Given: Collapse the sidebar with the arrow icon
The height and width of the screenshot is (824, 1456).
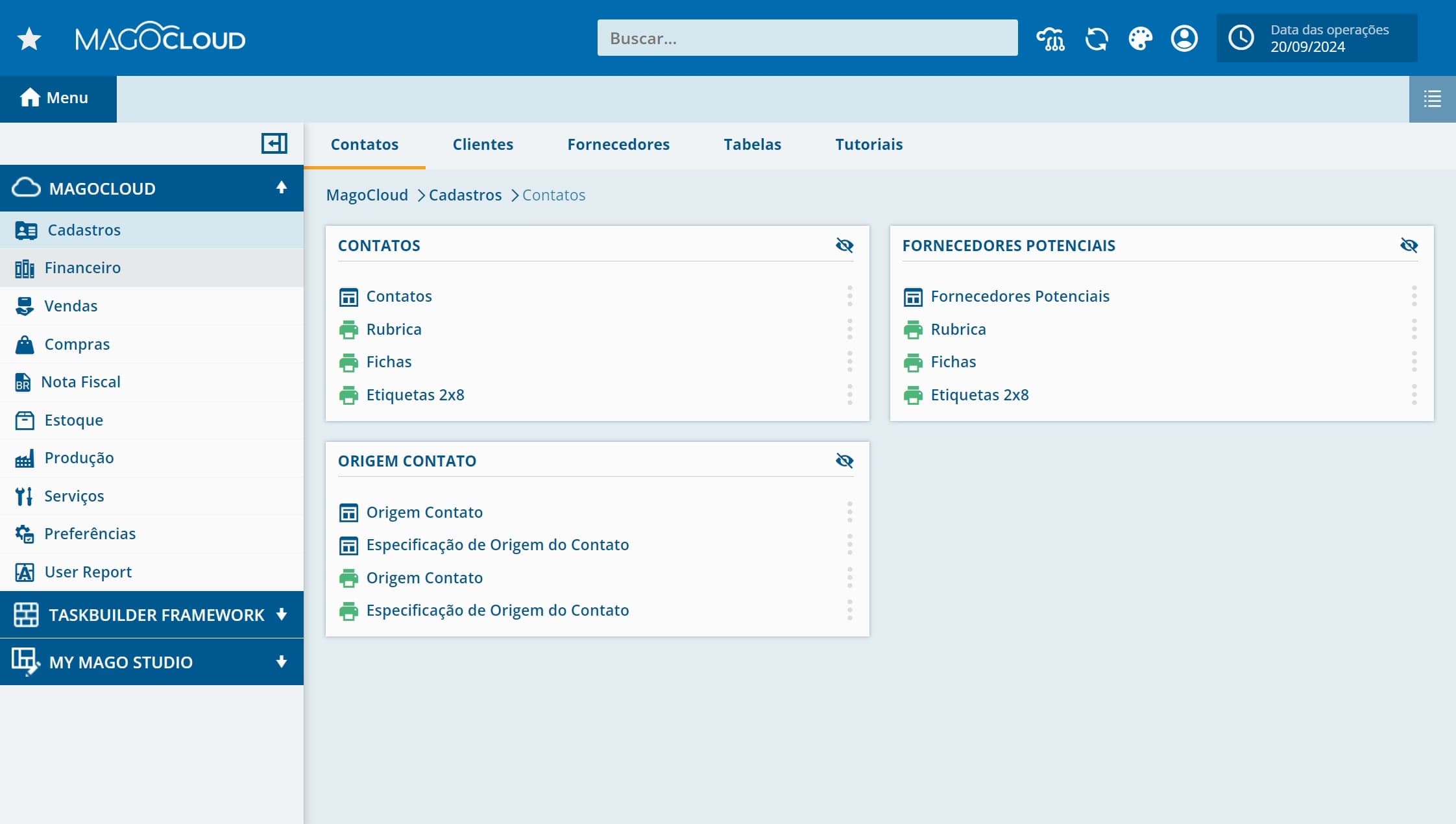Looking at the screenshot, I should 274,143.
